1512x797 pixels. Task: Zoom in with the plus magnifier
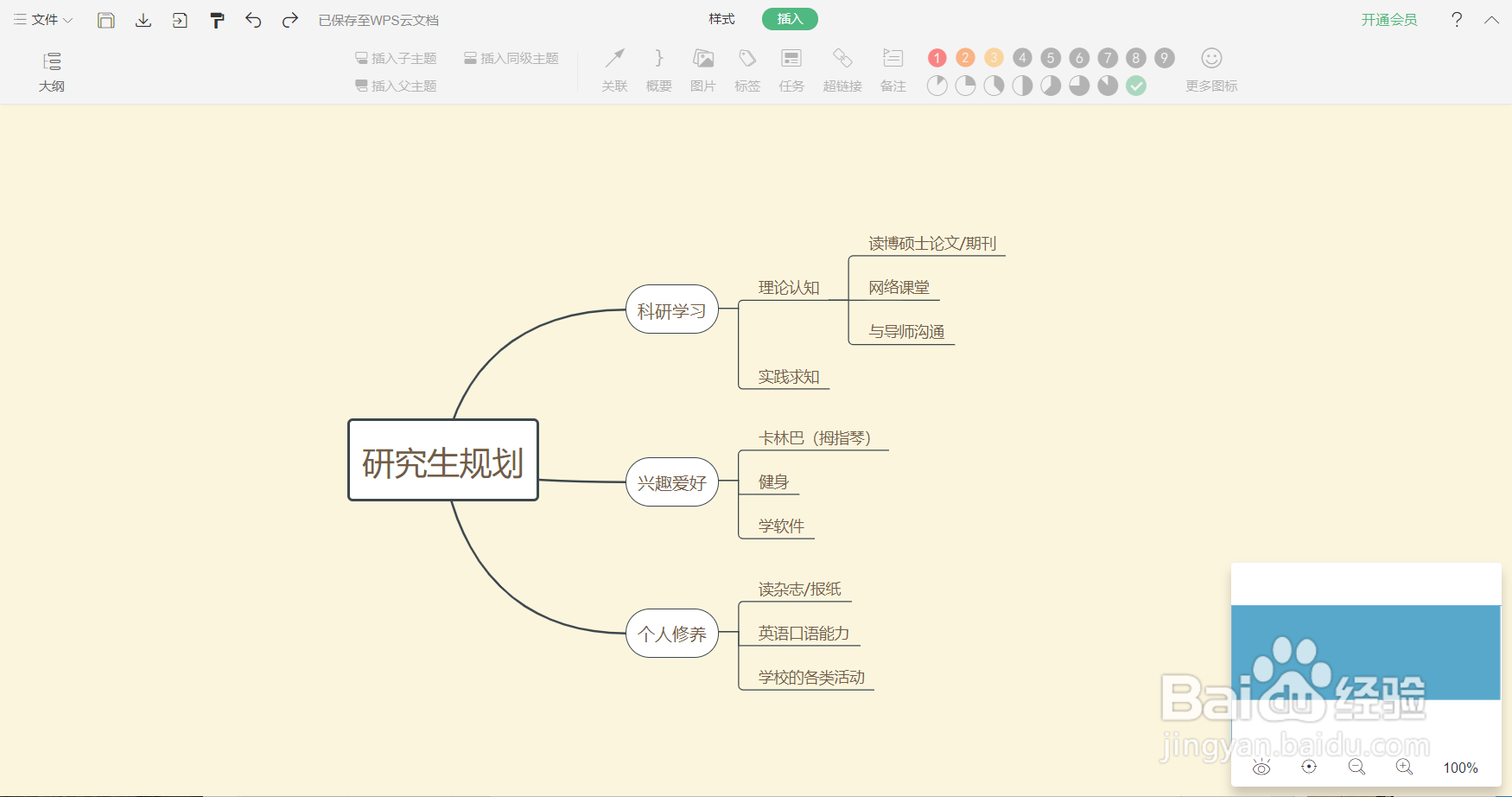1404,767
